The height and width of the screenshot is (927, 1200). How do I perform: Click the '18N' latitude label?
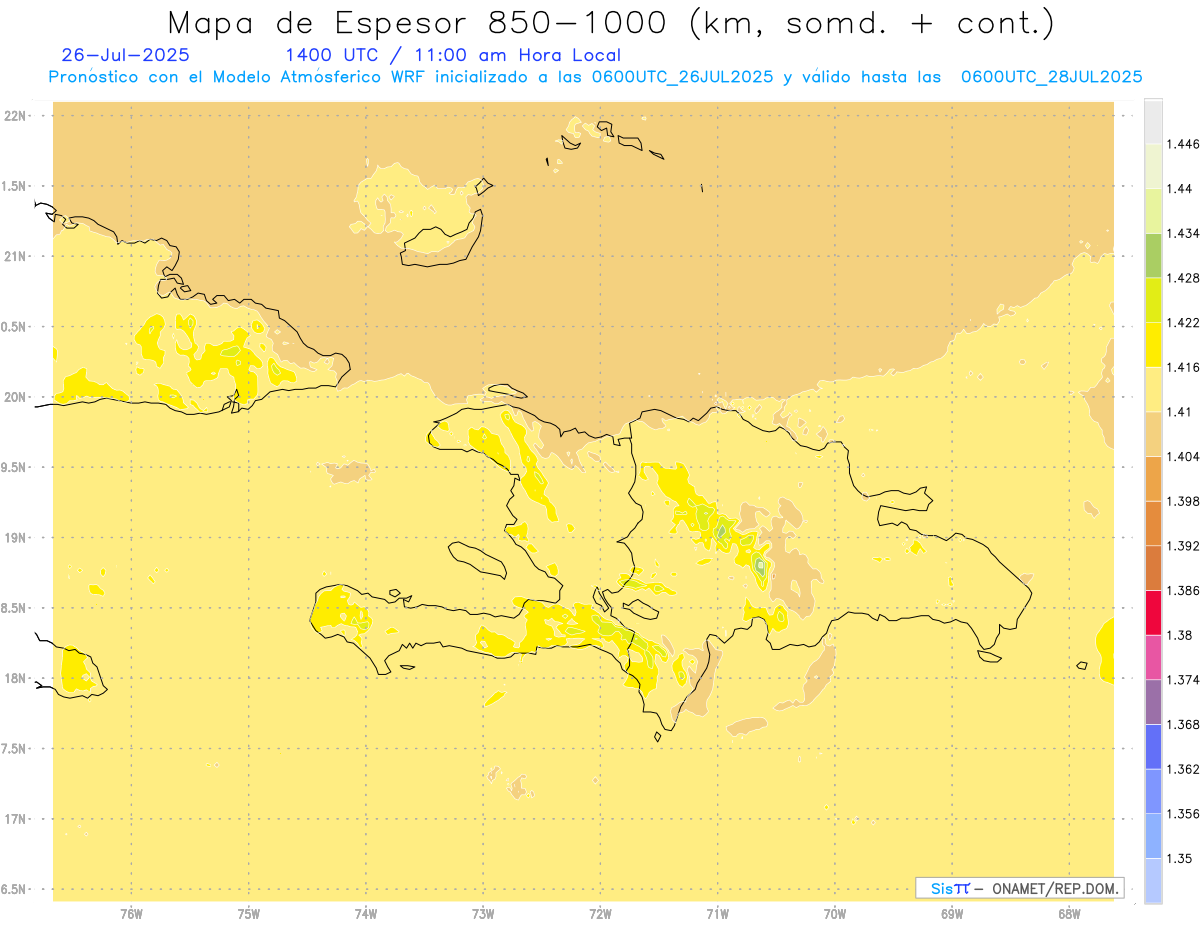tap(16, 678)
